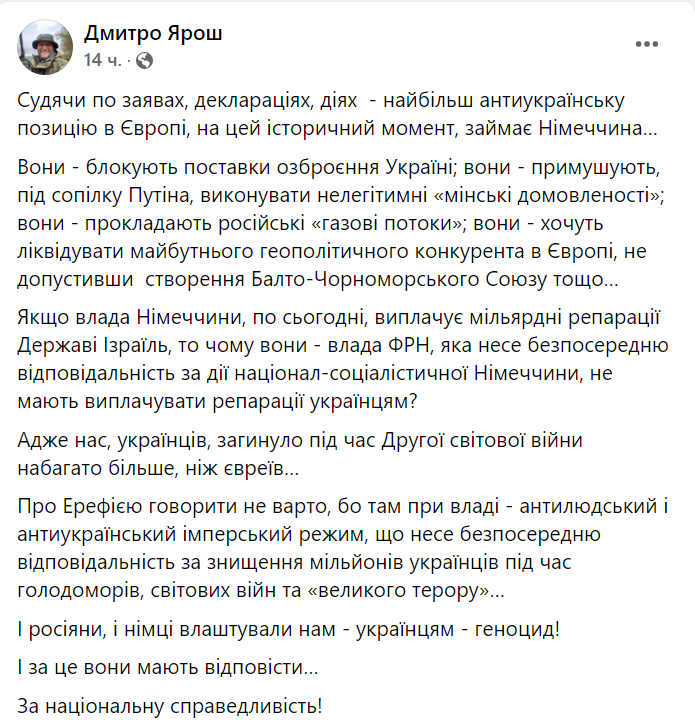Click the "14 ч." post timestamp
The height and width of the screenshot is (727, 695).
[102, 60]
